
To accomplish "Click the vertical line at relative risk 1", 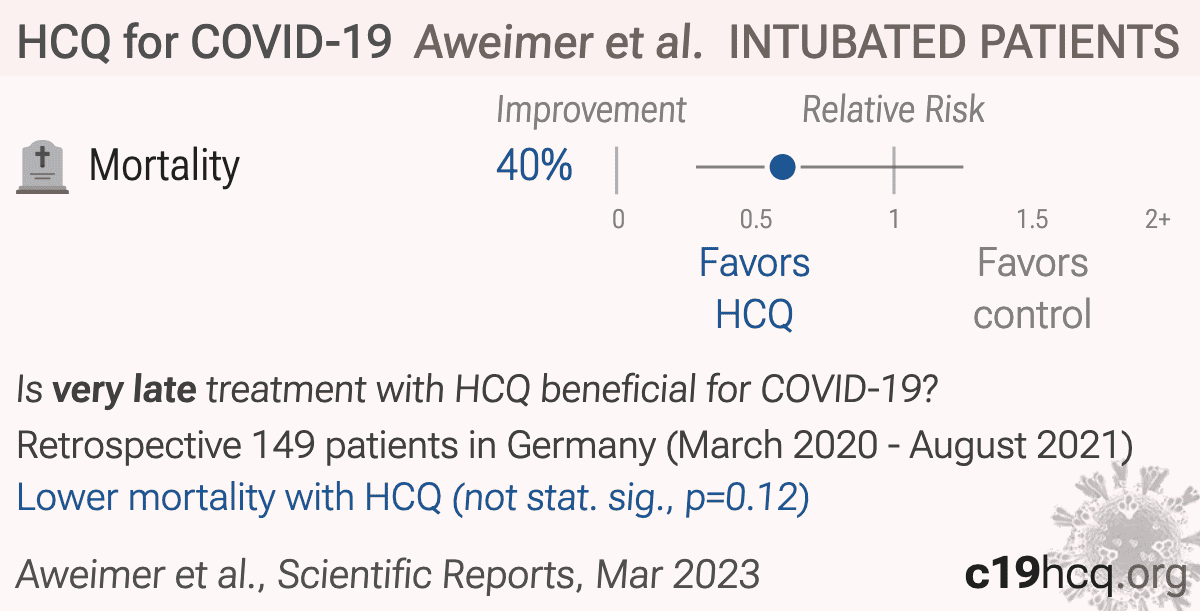I will pos(894,168).
